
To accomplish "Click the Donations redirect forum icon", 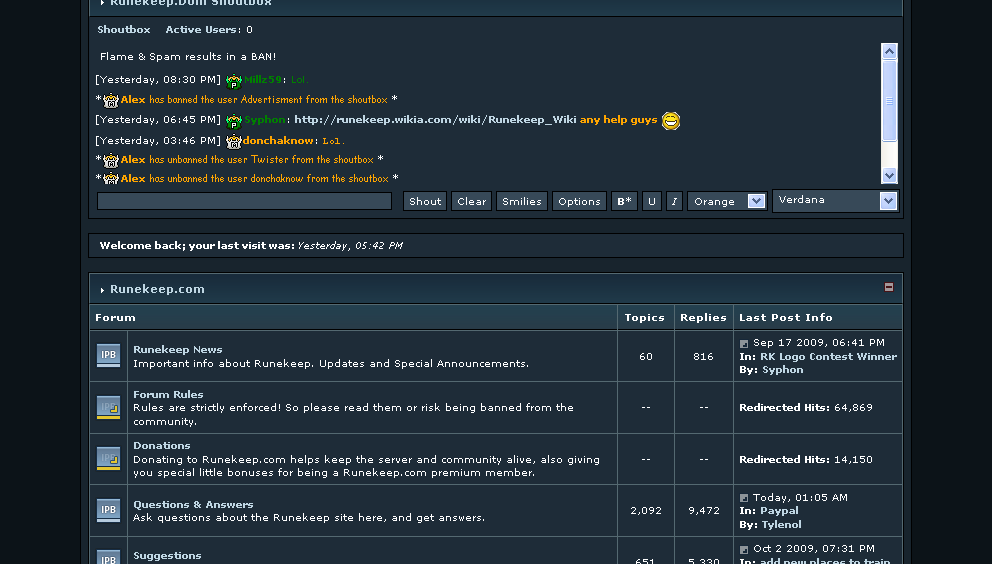I will [x=108, y=458].
